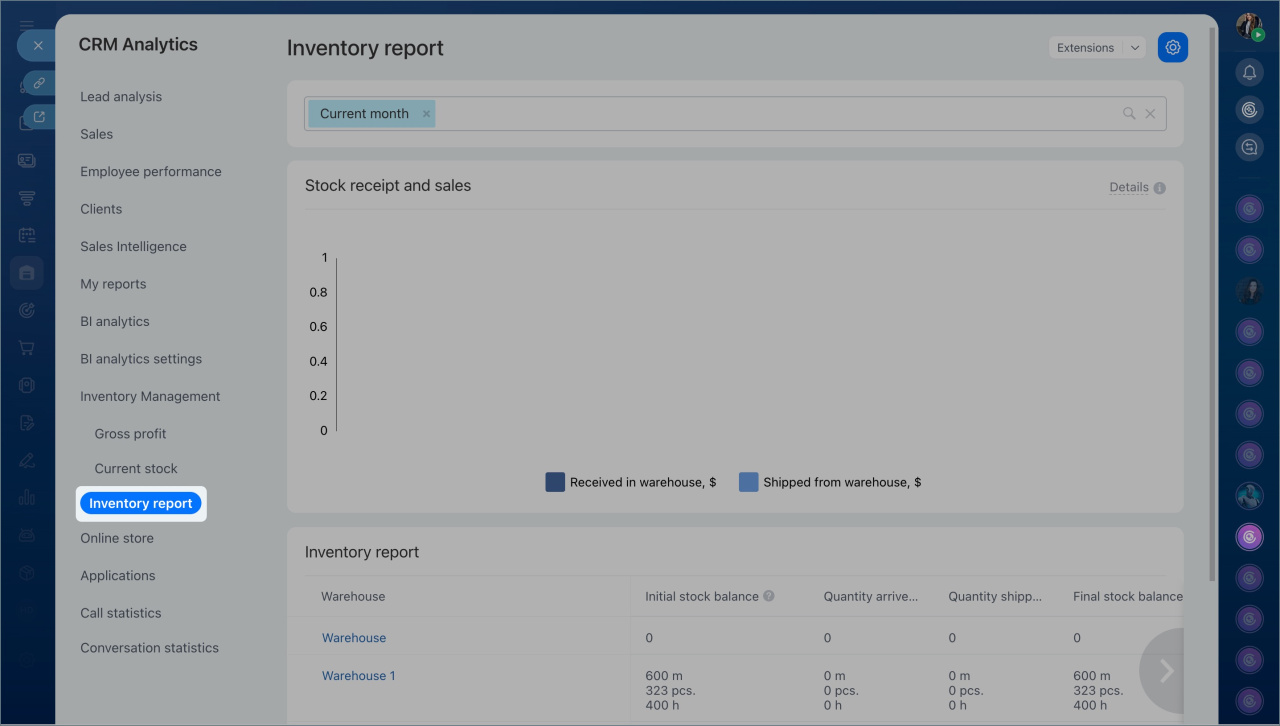Select Current stock in sidebar menu
This screenshot has width=1280, height=726.
tap(136, 468)
